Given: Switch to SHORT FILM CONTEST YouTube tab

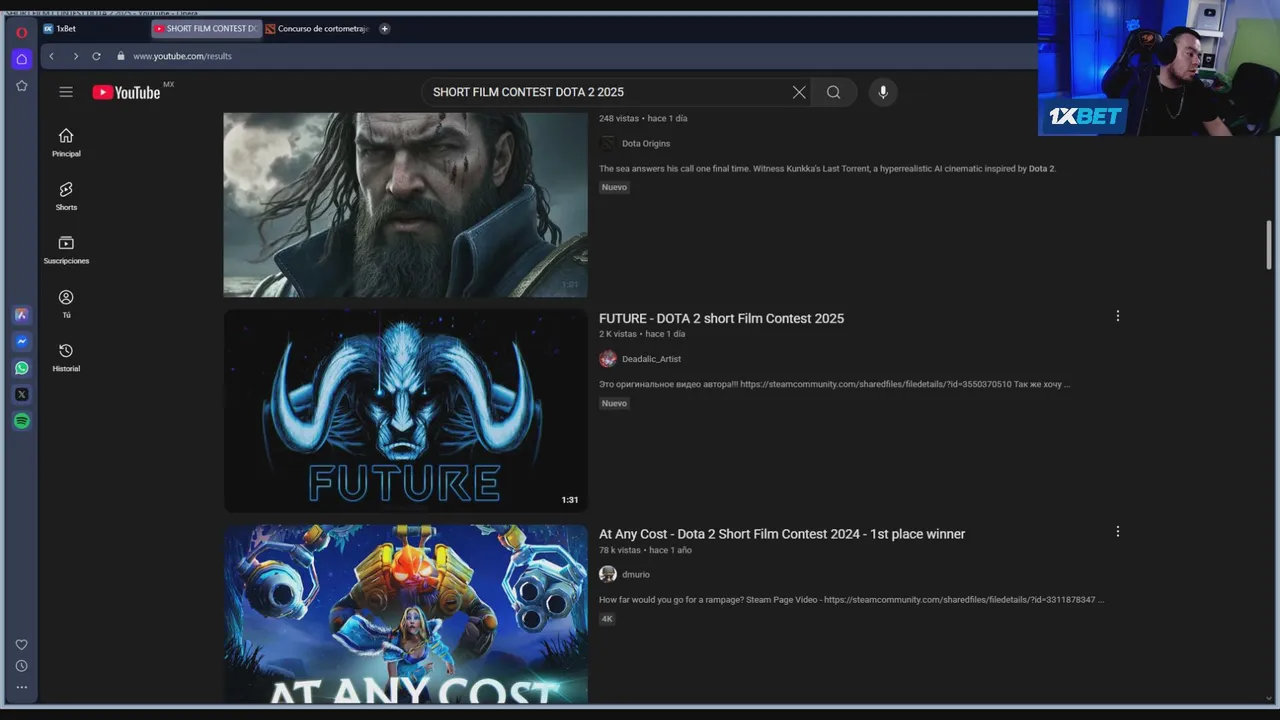Looking at the screenshot, I should pyautogui.click(x=206, y=29).
